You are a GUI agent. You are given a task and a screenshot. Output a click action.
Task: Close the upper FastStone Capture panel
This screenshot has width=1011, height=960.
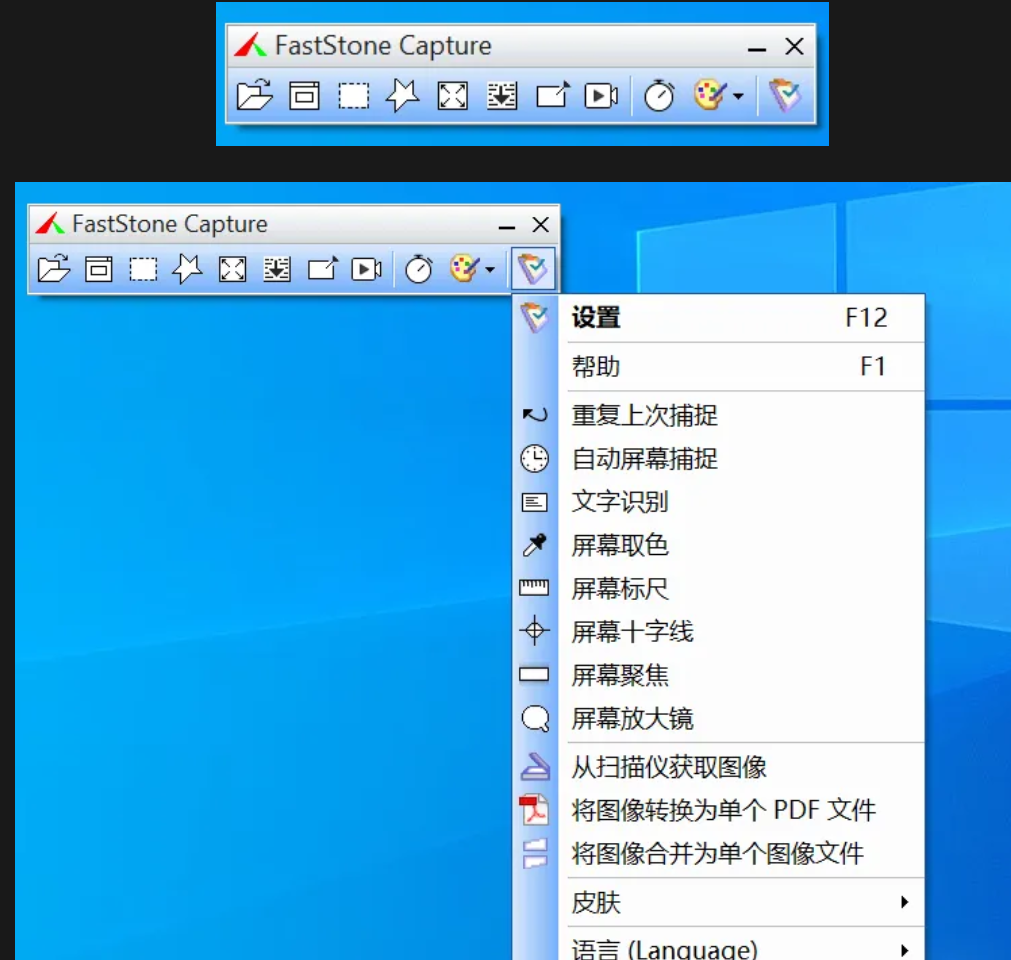point(794,46)
